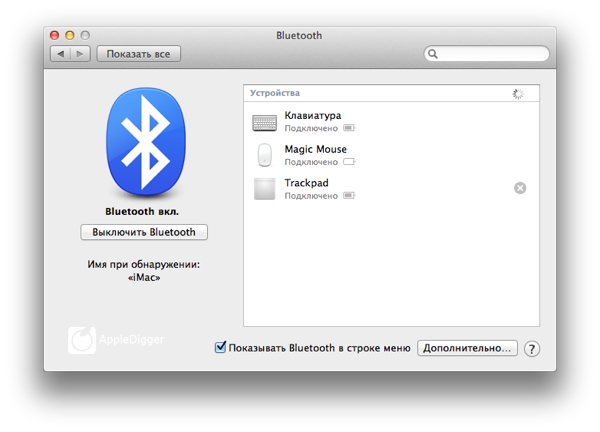Select the Trackpad device icon
Screen dimensions: 600x432
pos(265,189)
